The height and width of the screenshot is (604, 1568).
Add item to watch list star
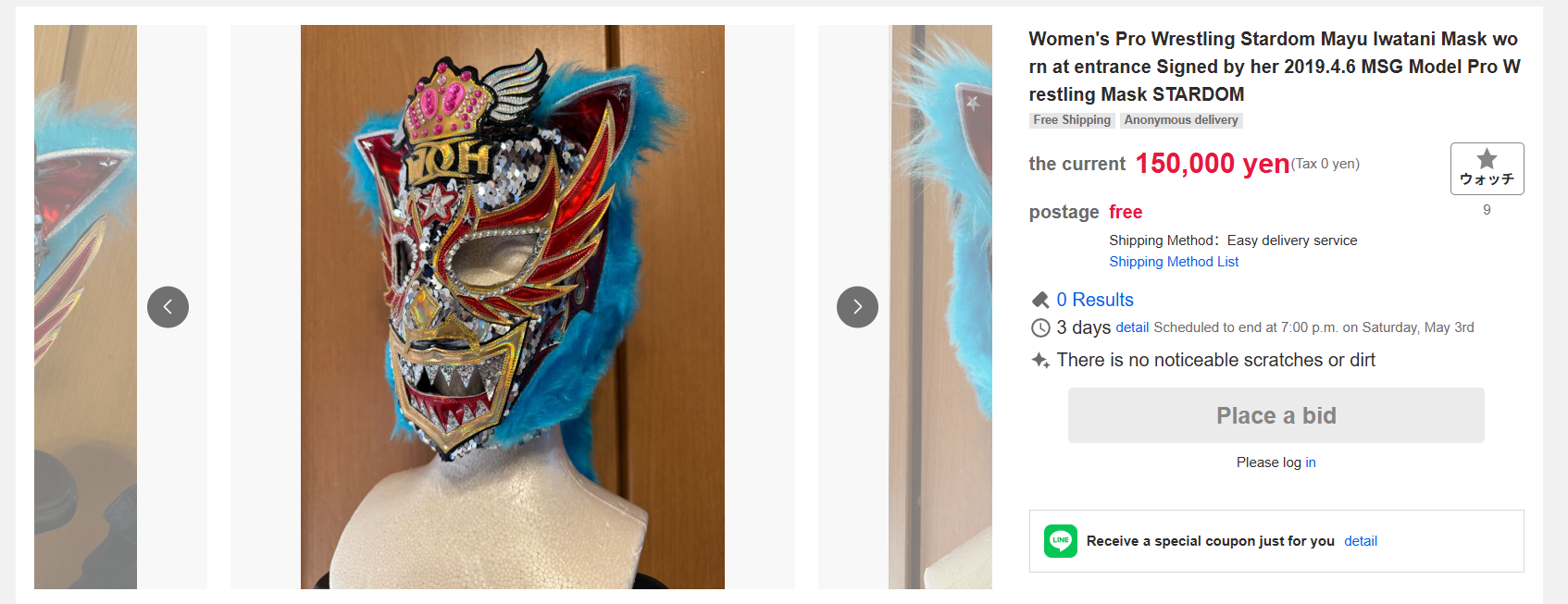tap(1487, 168)
